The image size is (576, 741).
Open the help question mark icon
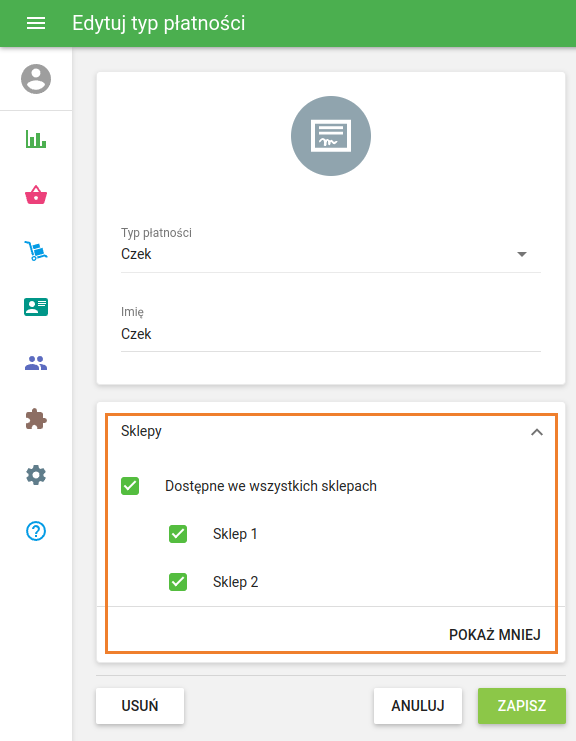36,531
